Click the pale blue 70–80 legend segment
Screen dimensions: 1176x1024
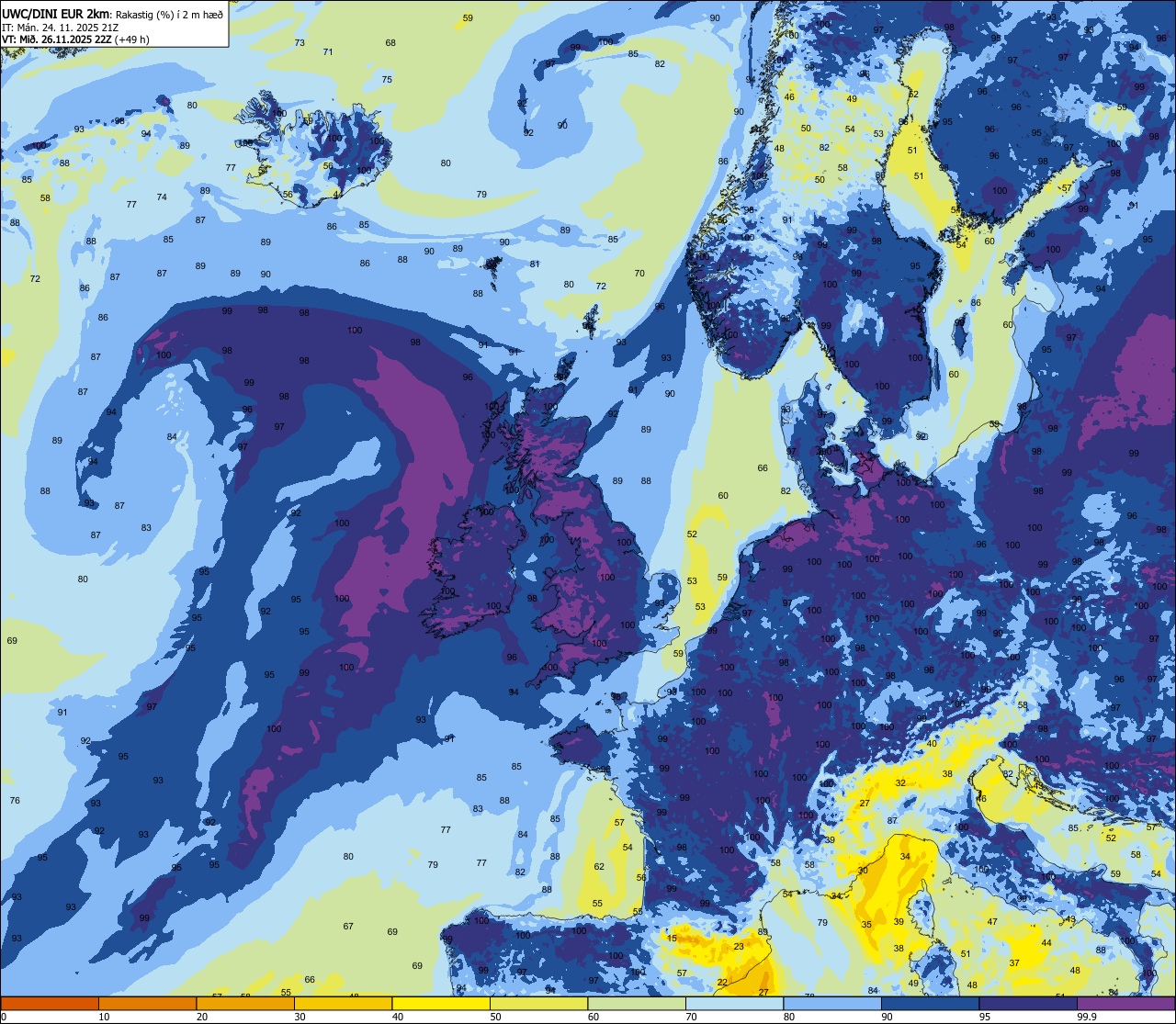pos(735,1004)
